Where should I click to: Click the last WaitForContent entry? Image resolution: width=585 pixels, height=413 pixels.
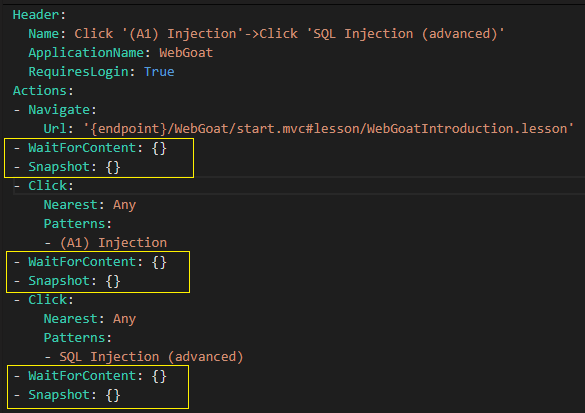[x=90, y=376]
